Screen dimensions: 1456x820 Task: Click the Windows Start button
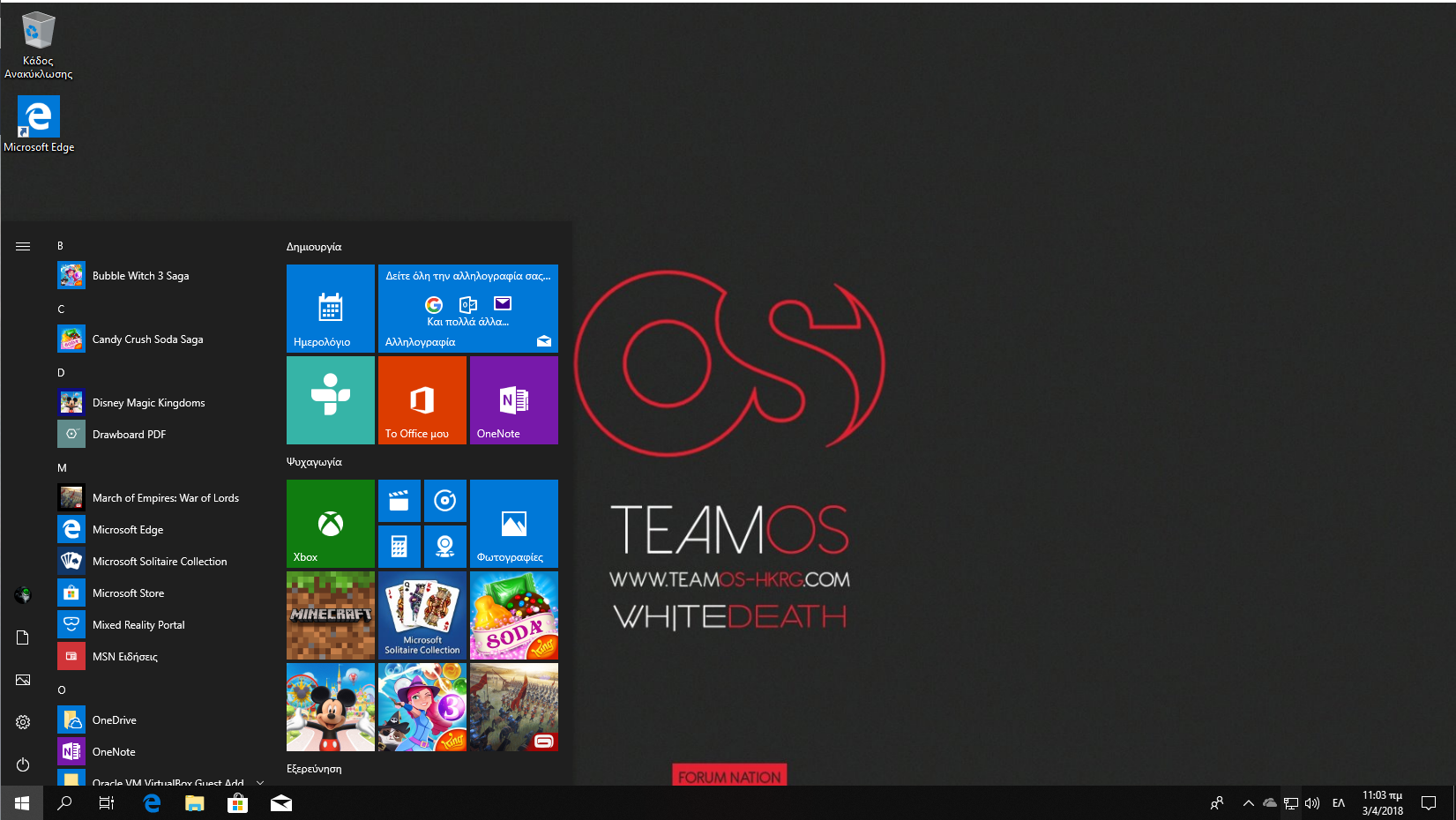(x=21, y=803)
